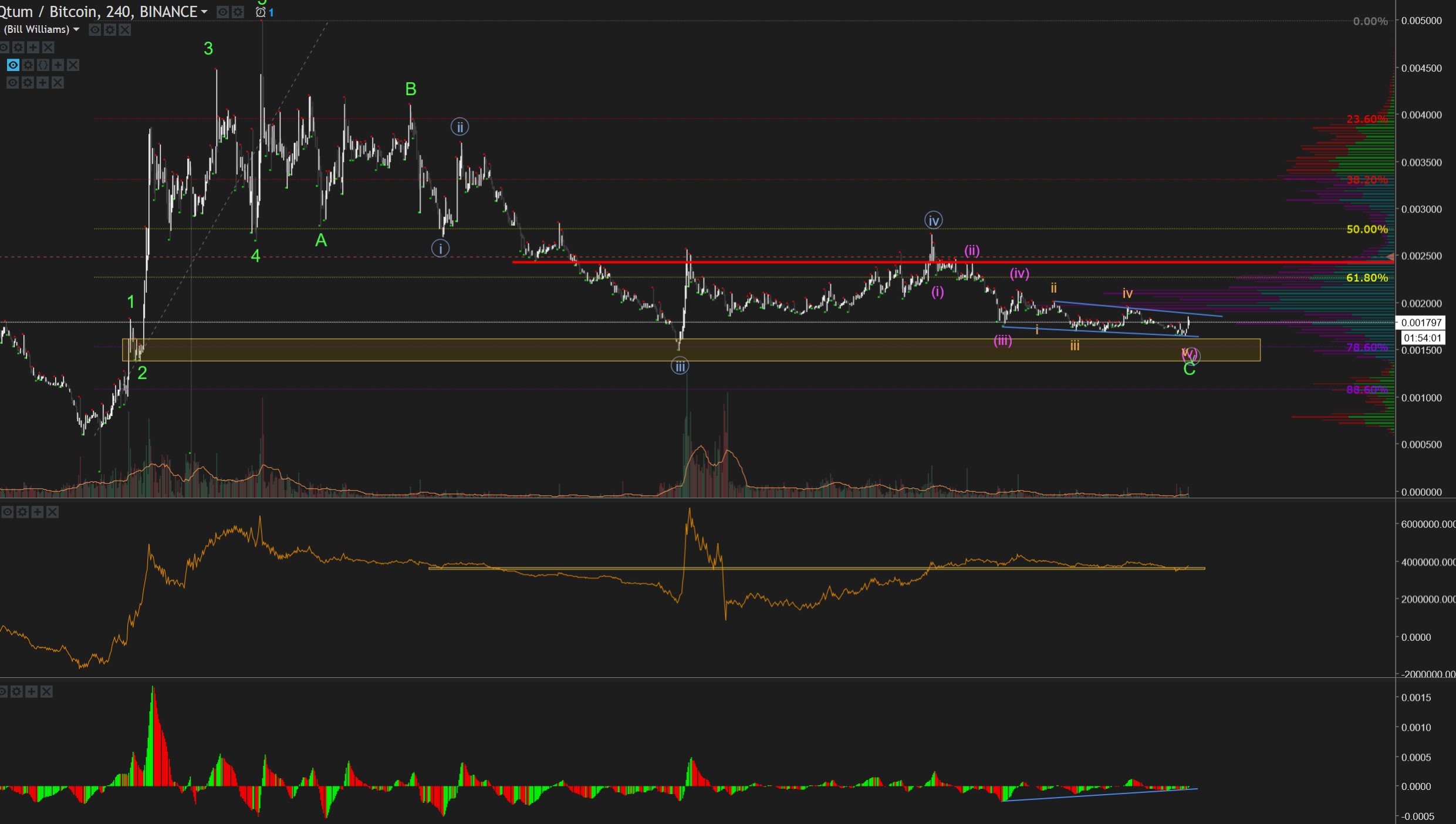Toggle the highlighted blue eye visibility icon
1456x824 pixels.
(13, 65)
